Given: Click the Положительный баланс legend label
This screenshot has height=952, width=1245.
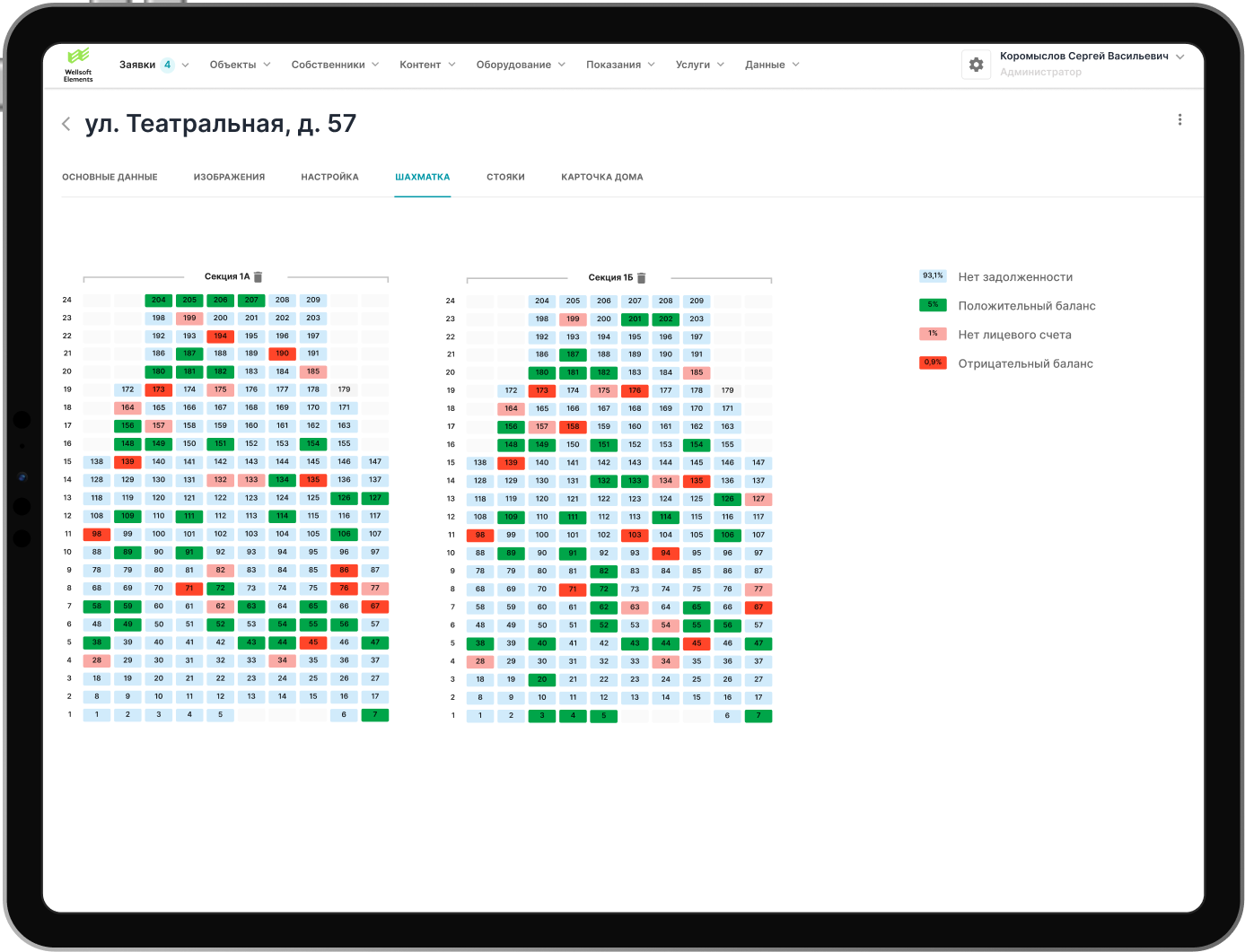Looking at the screenshot, I should (x=1027, y=306).
